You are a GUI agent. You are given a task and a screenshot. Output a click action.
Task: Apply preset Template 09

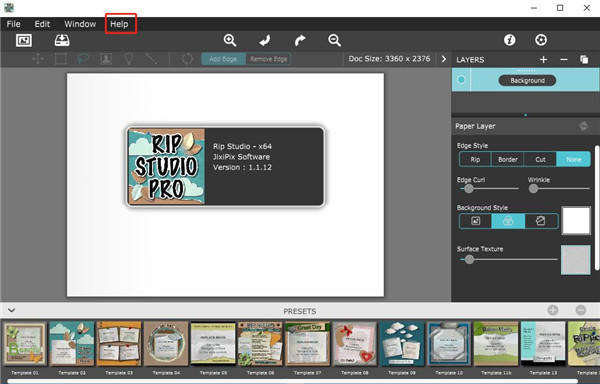click(x=402, y=343)
